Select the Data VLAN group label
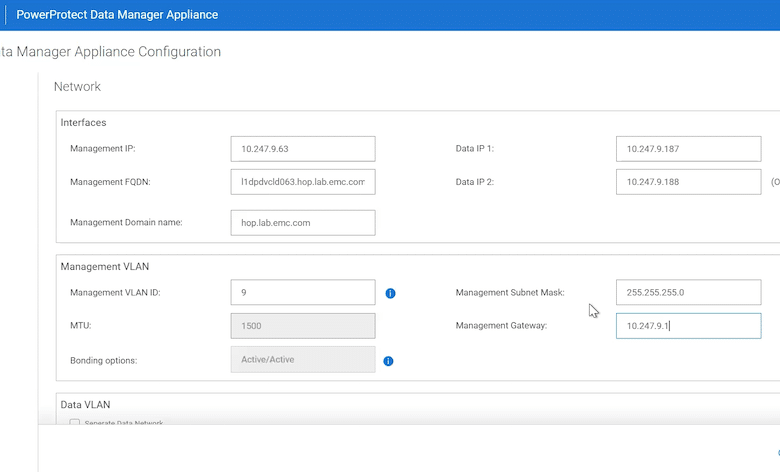This screenshot has width=780, height=472. (x=85, y=405)
